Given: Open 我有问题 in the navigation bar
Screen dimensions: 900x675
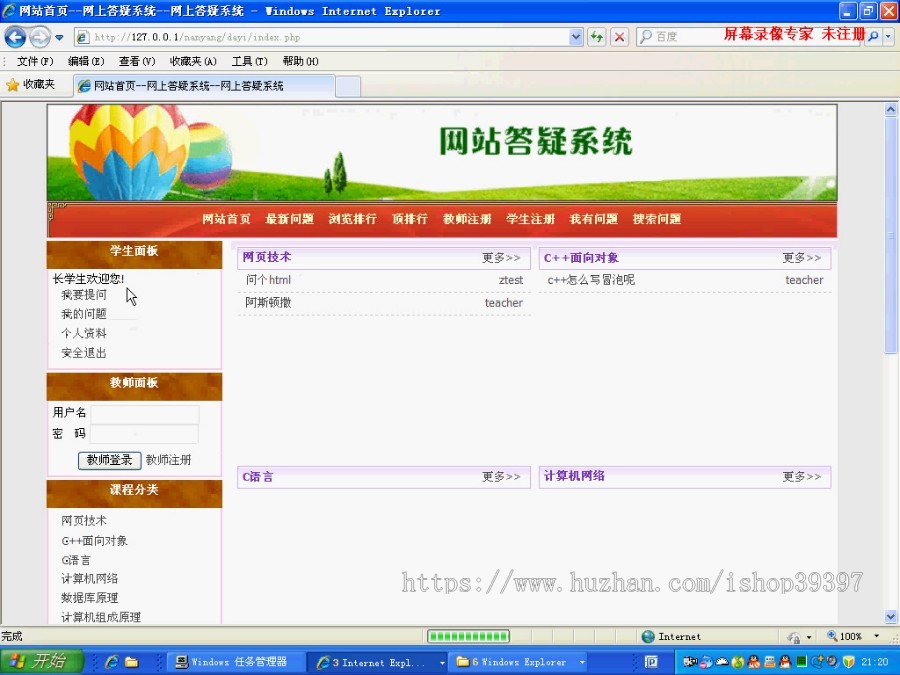Looking at the screenshot, I should (x=593, y=219).
